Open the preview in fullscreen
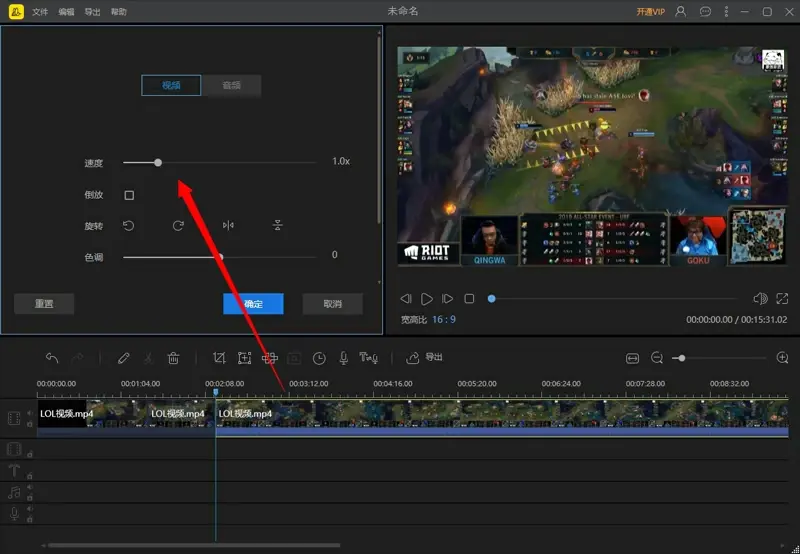This screenshot has height=554, width=800. pyautogui.click(x=782, y=298)
